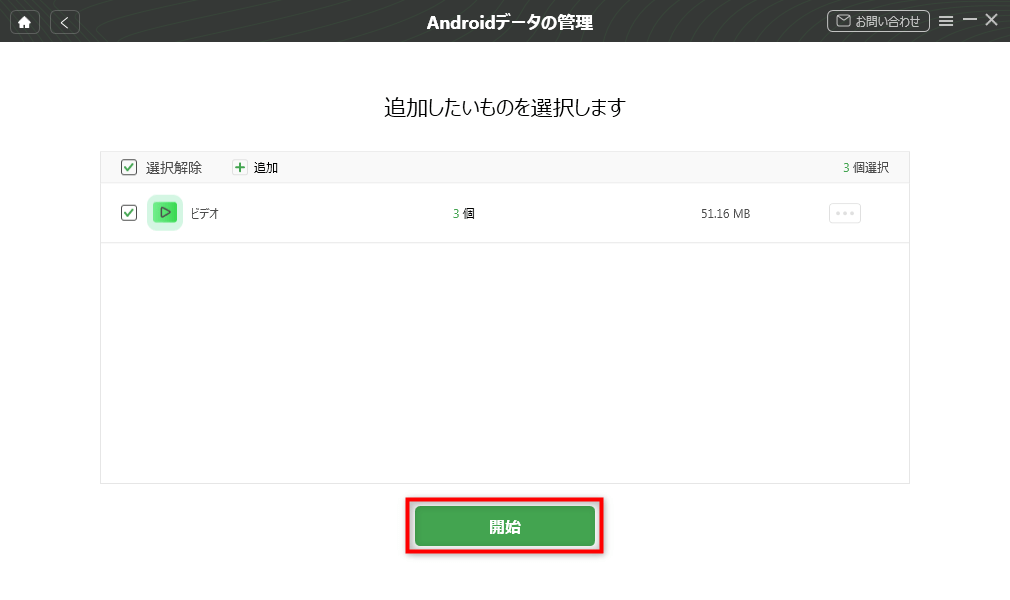Close the application window
This screenshot has height=600, width=1010.
click(x=991, y=20)
